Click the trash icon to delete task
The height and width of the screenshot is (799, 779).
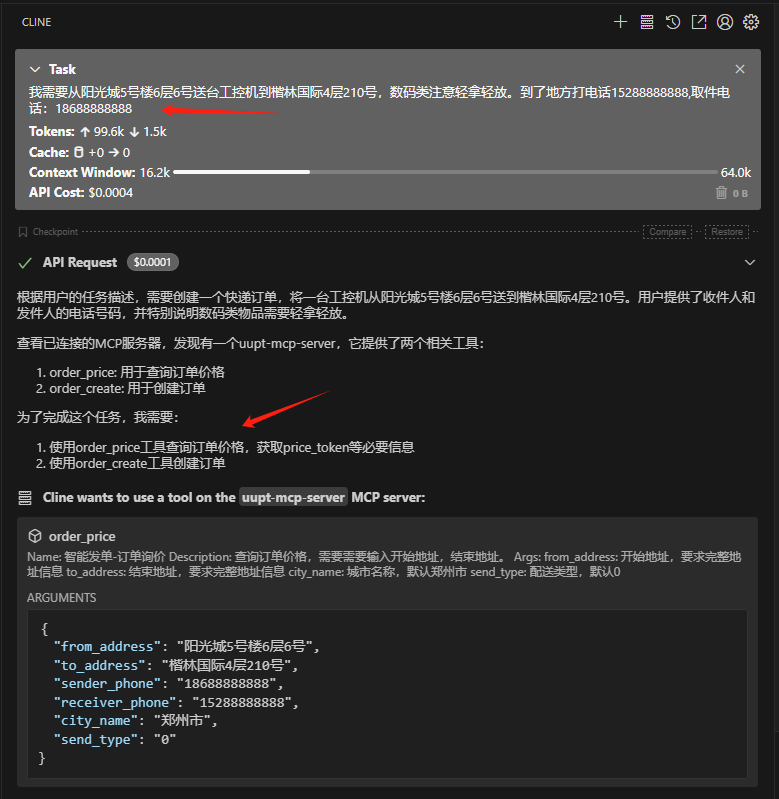tap(721, 193)
